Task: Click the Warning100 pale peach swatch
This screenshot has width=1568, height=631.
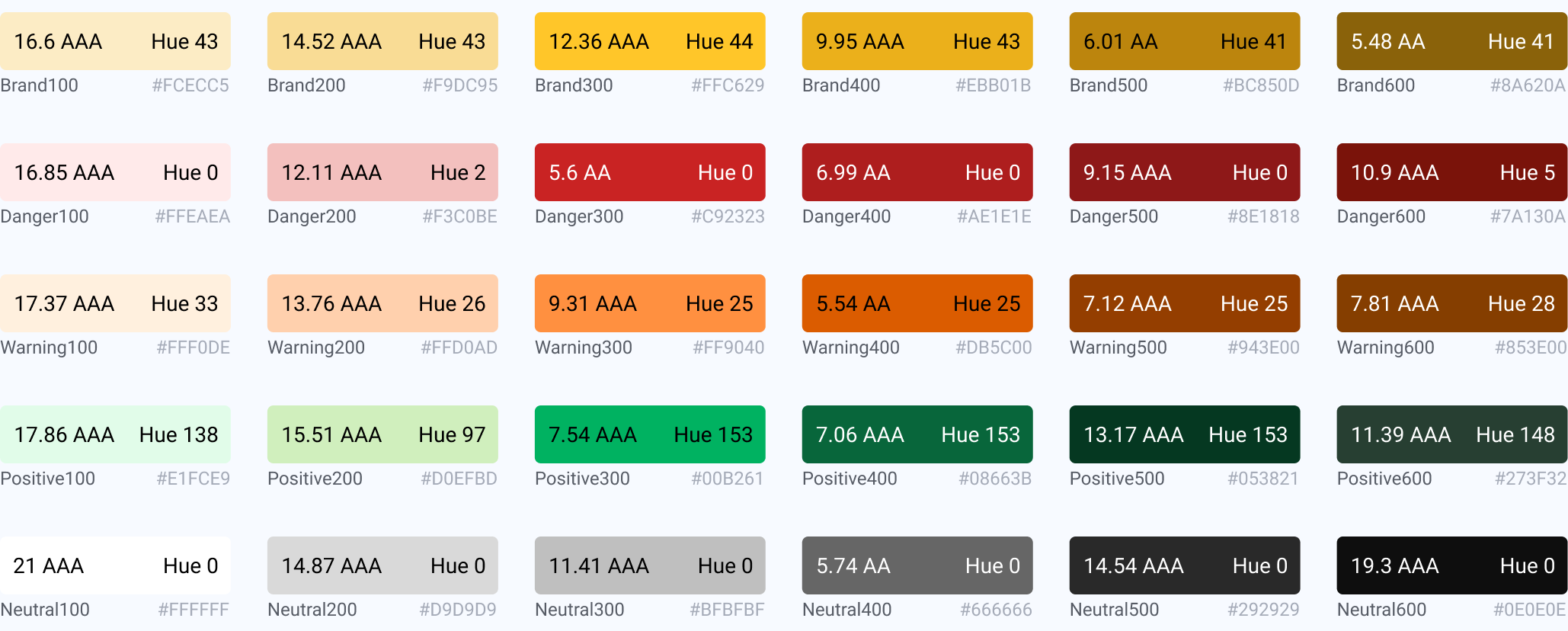Action: click(x=115, y=303)
